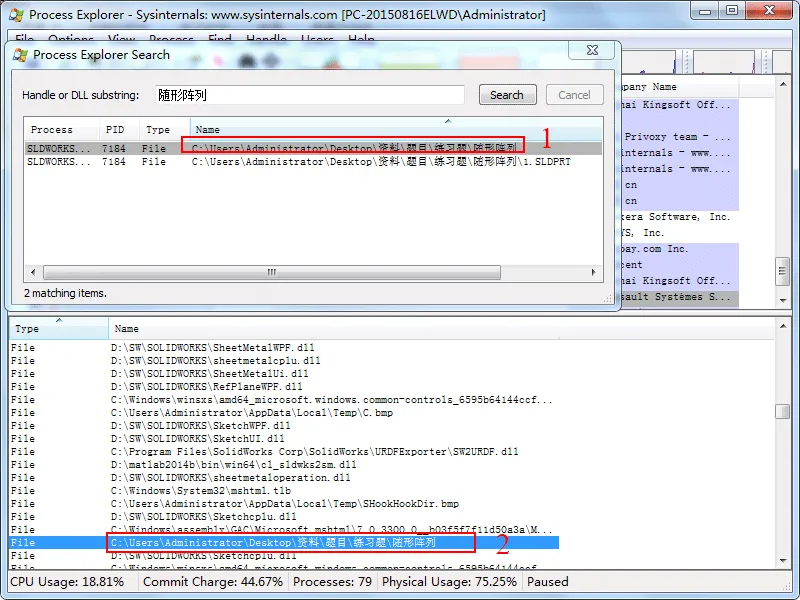This screenshot has height=600, width=800.
Task: Click the lower pane vertical scrollbar thumb
Action: click(x=782, y=411)
